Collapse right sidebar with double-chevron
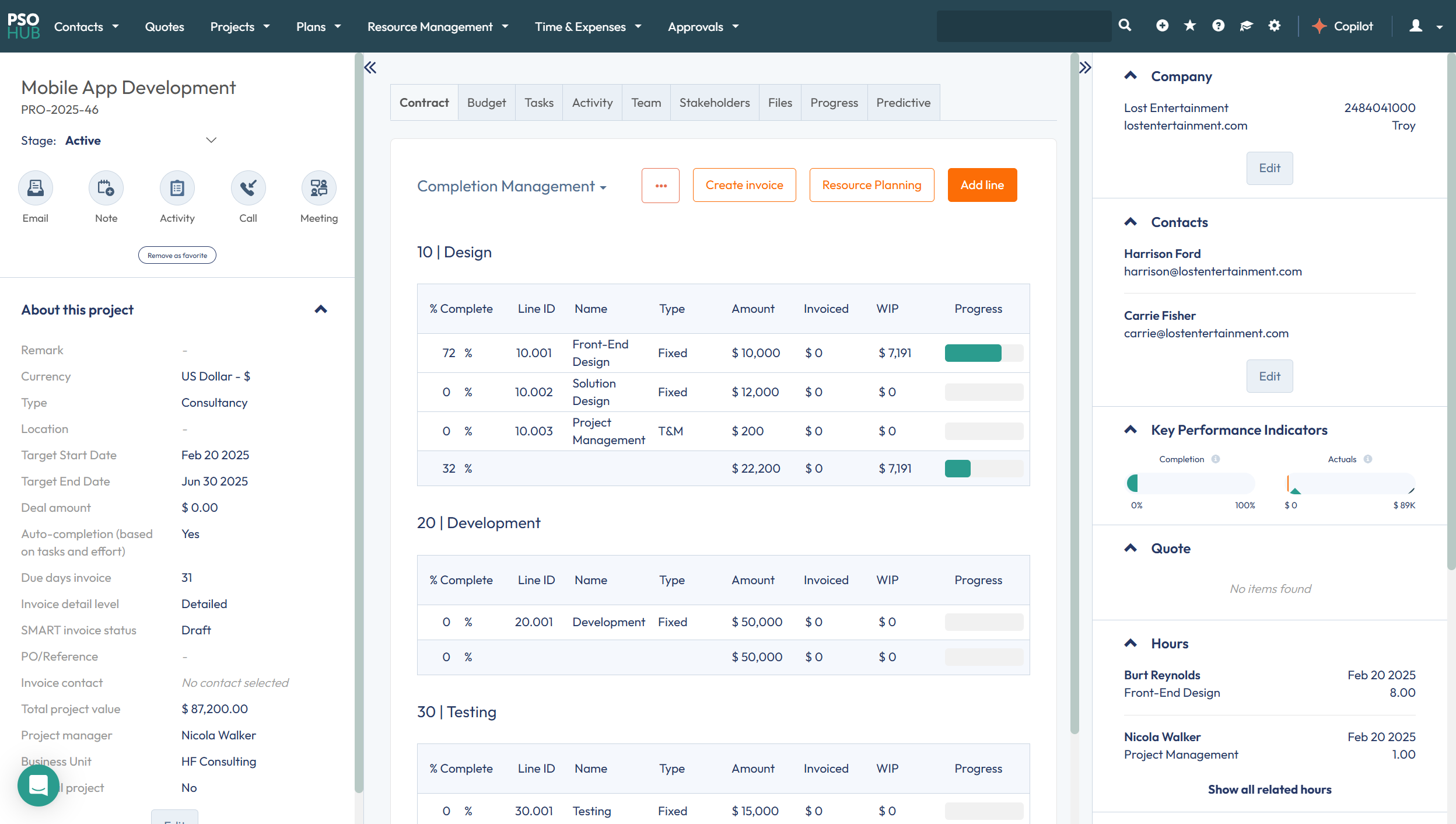This screenshot has height=824, width=1456. 1084,68
